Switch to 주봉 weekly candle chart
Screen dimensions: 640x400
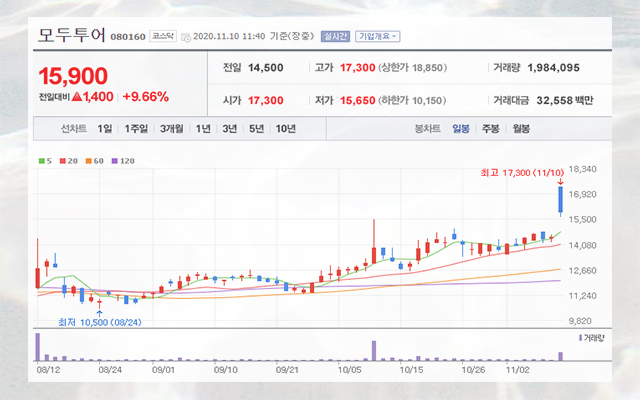[x=491, y=129]
